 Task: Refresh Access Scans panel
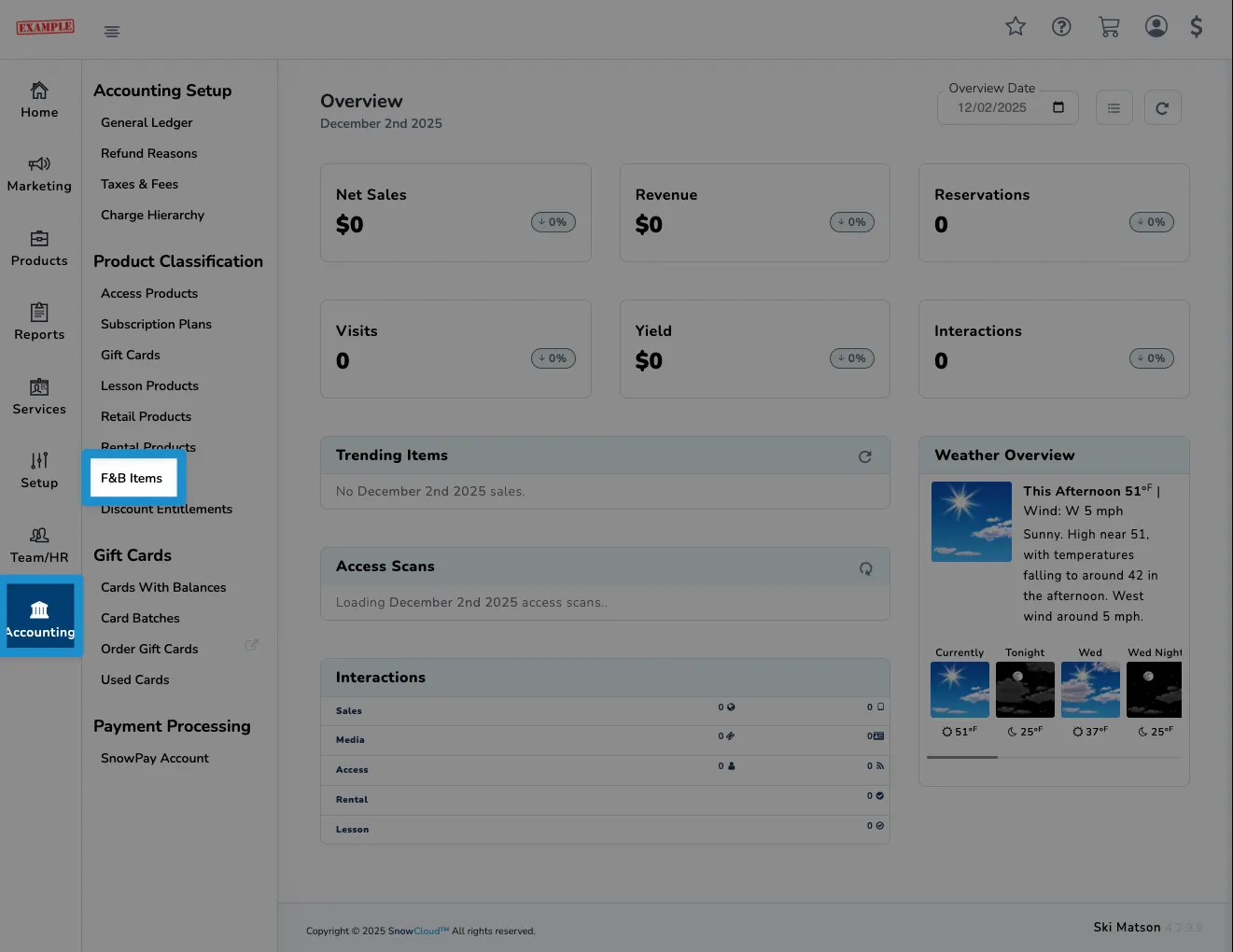[x=865, y=567]
